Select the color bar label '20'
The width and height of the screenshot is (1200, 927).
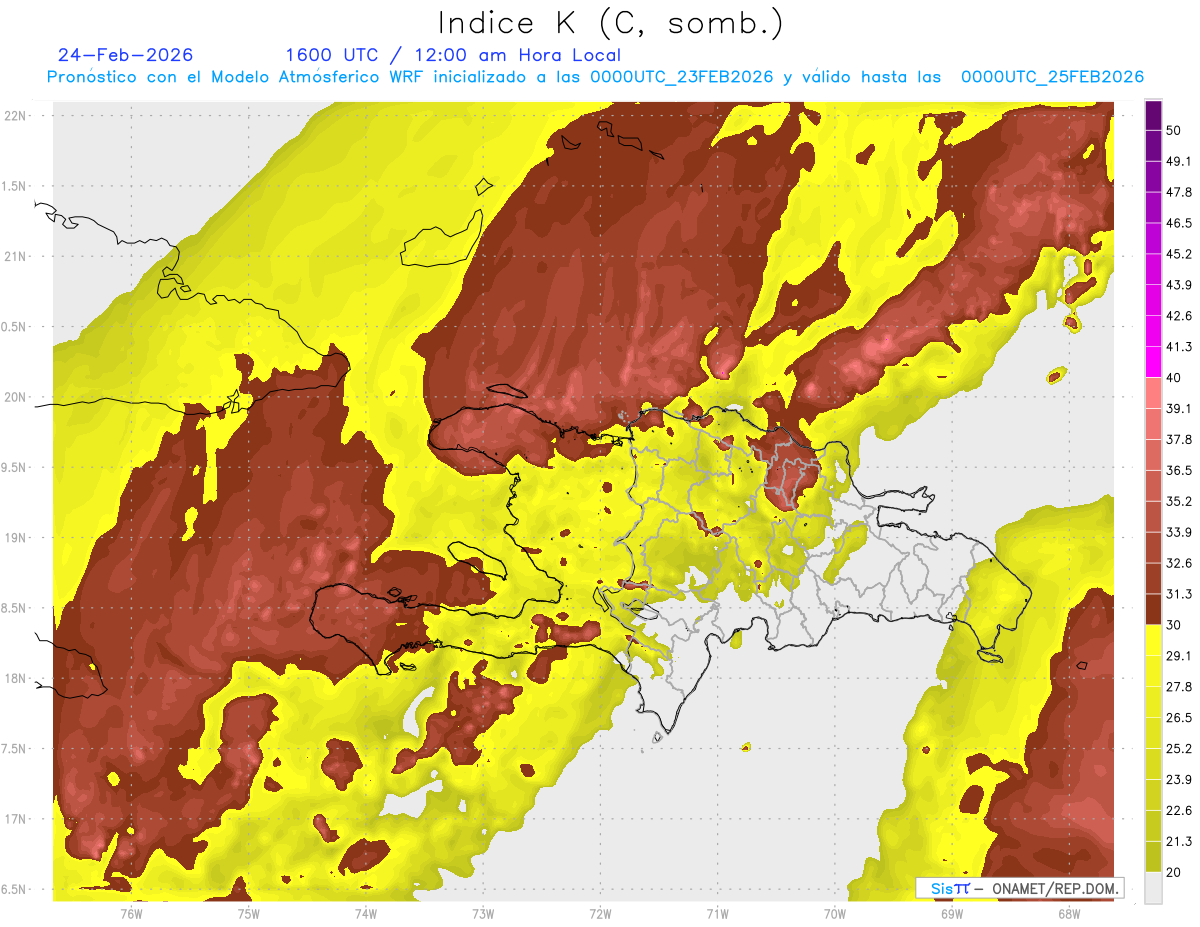tap(1174, 872)
